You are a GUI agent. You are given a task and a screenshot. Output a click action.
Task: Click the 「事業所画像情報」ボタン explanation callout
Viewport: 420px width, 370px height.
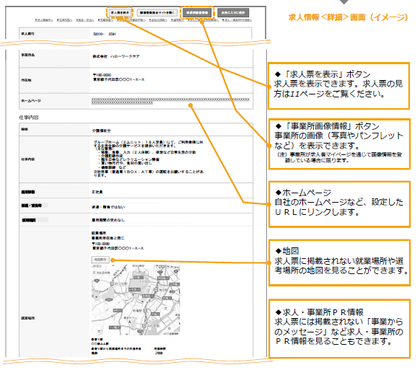[x=339, y=144]
